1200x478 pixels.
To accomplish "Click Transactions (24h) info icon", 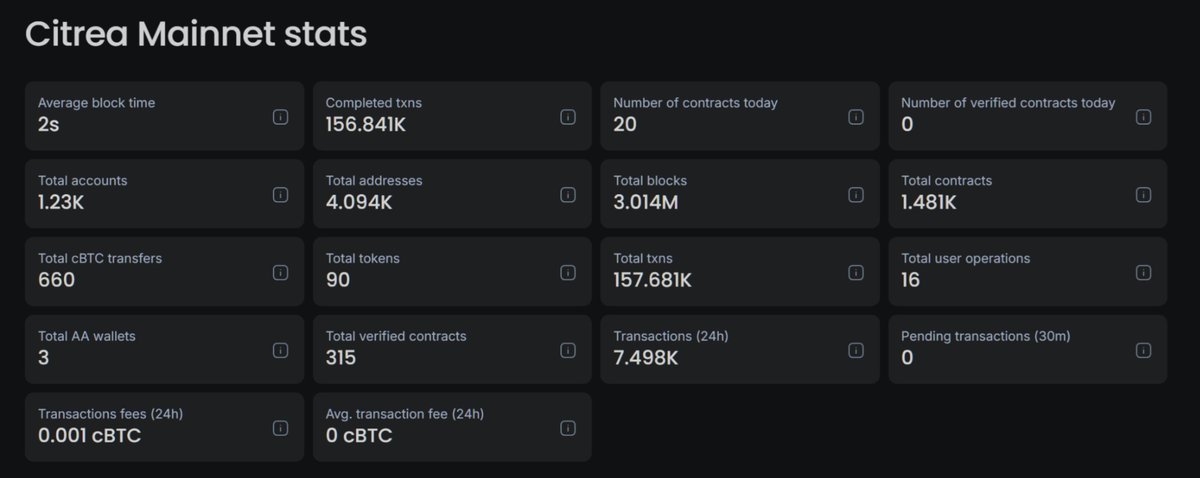I will pyautogui.click(x=856, y=350).
